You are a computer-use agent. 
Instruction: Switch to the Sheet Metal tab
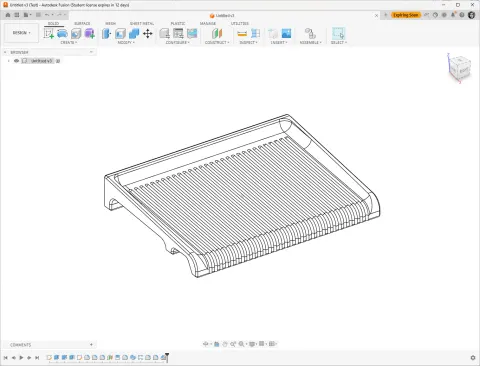point(142,23)
